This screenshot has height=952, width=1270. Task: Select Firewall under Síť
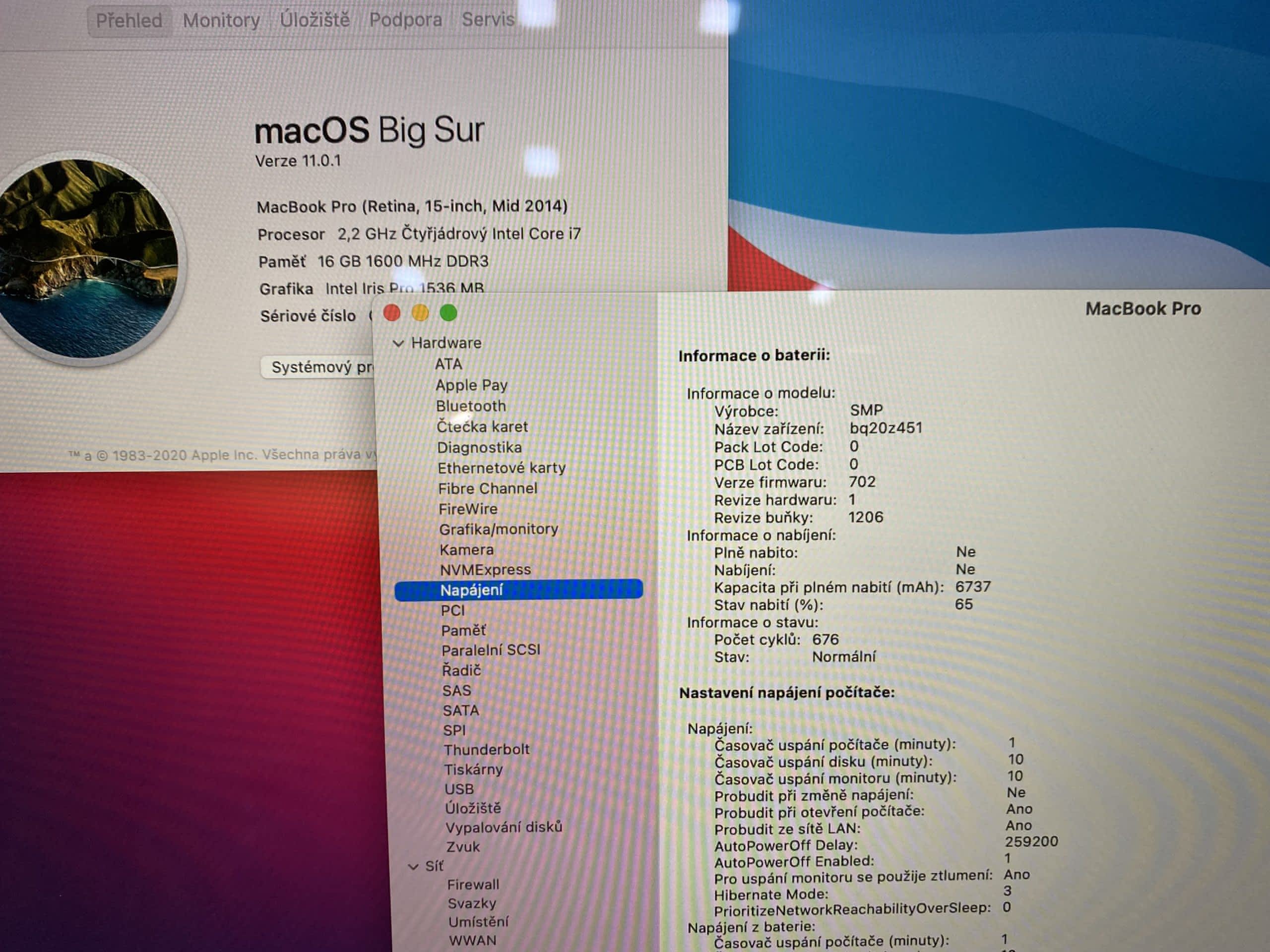pos(473,884)
